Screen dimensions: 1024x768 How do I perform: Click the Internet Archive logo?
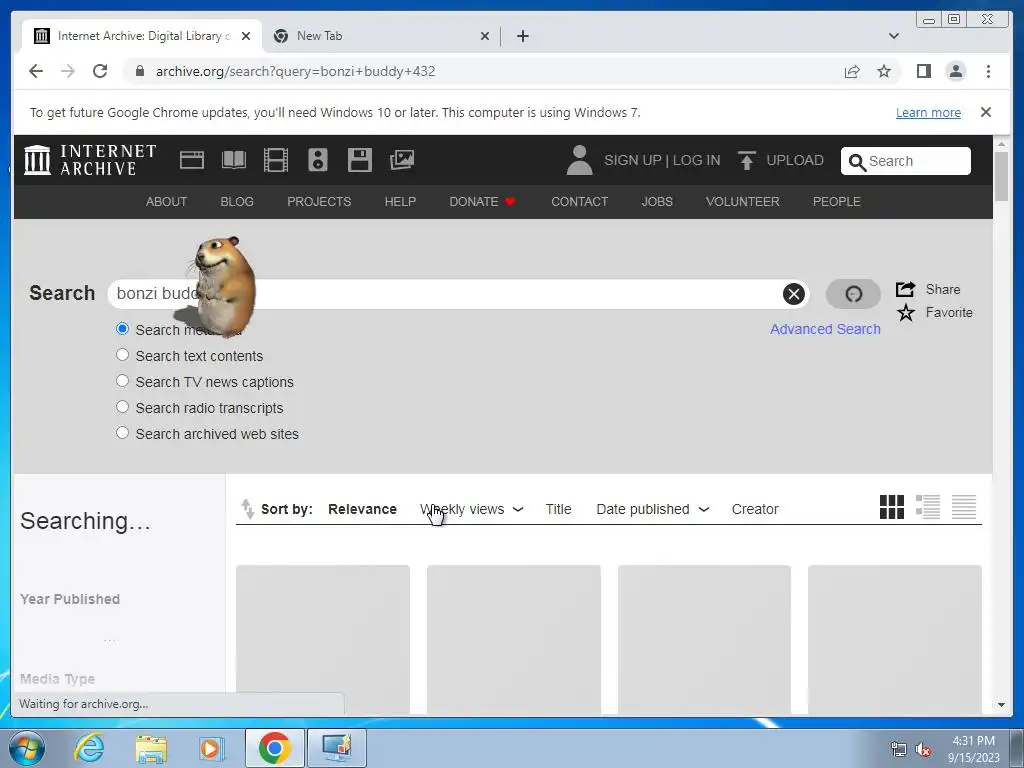tap(90, 160)
